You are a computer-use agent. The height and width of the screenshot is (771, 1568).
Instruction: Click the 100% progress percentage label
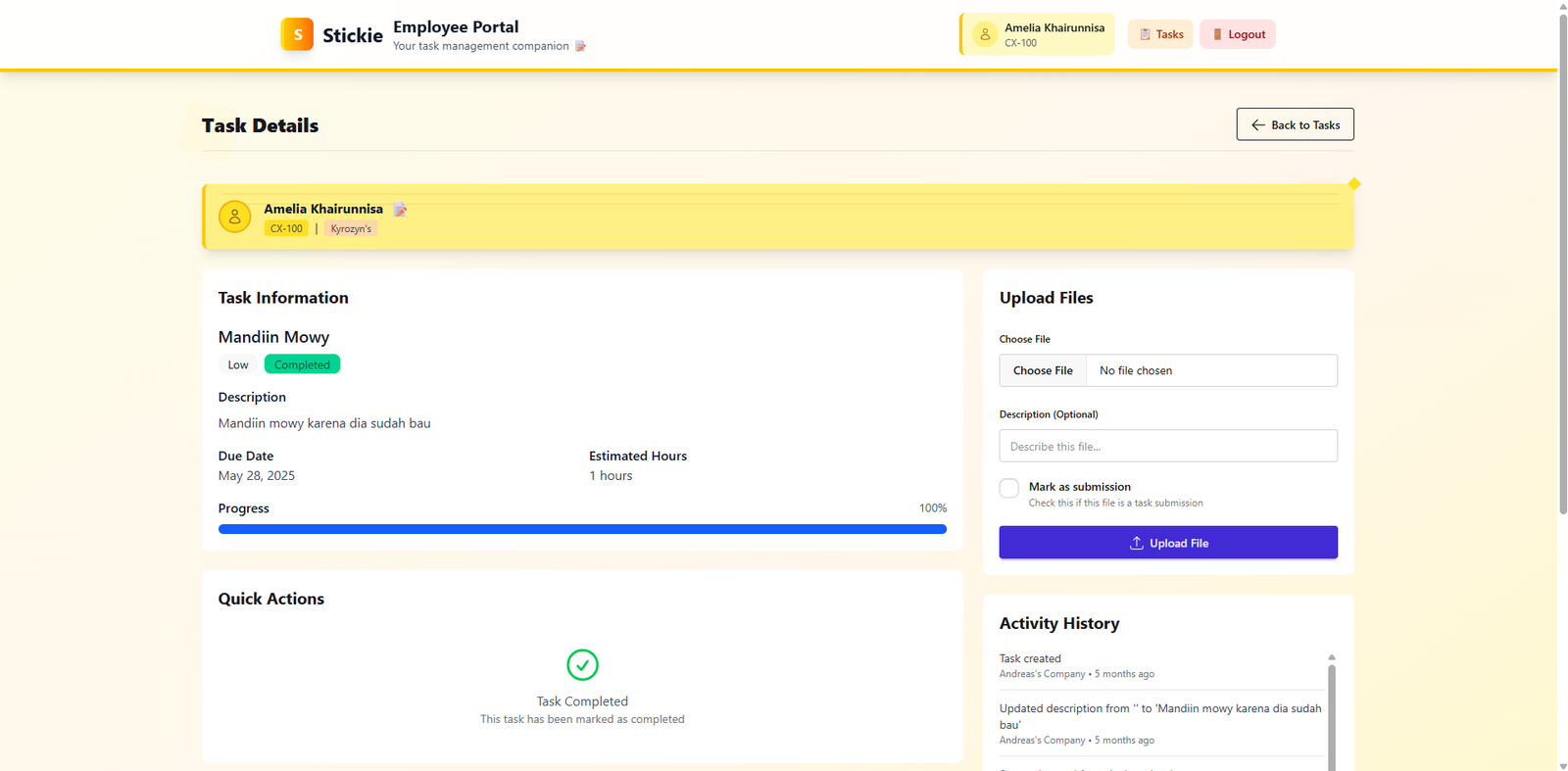[x=933, y=507]
